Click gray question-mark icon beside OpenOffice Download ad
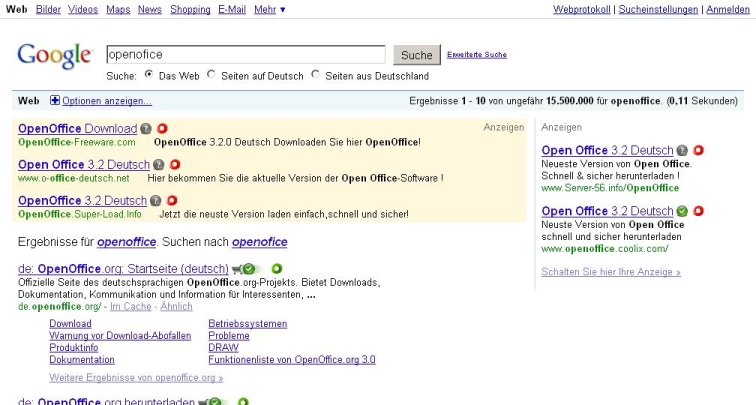756x405 pixels. (x=146, y=128)
